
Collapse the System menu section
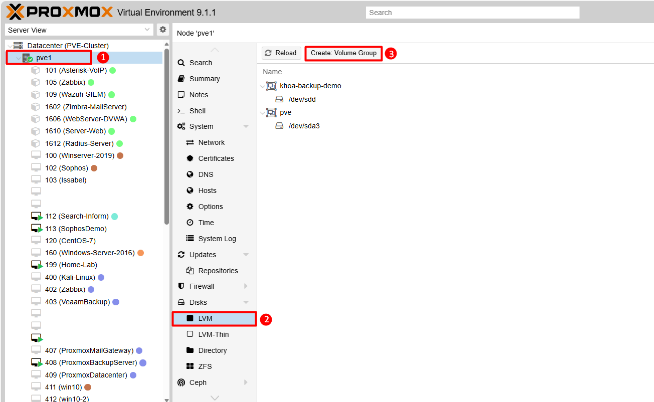tap(246, 126)
